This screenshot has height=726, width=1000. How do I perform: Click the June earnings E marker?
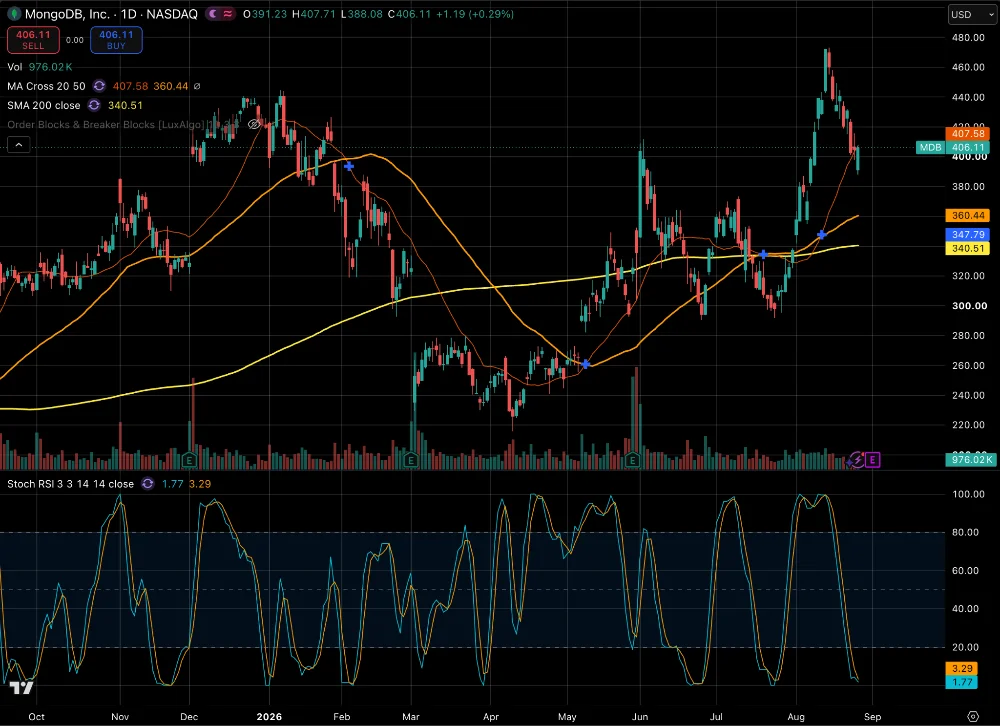pyautogui.click(x=633, y=459)
